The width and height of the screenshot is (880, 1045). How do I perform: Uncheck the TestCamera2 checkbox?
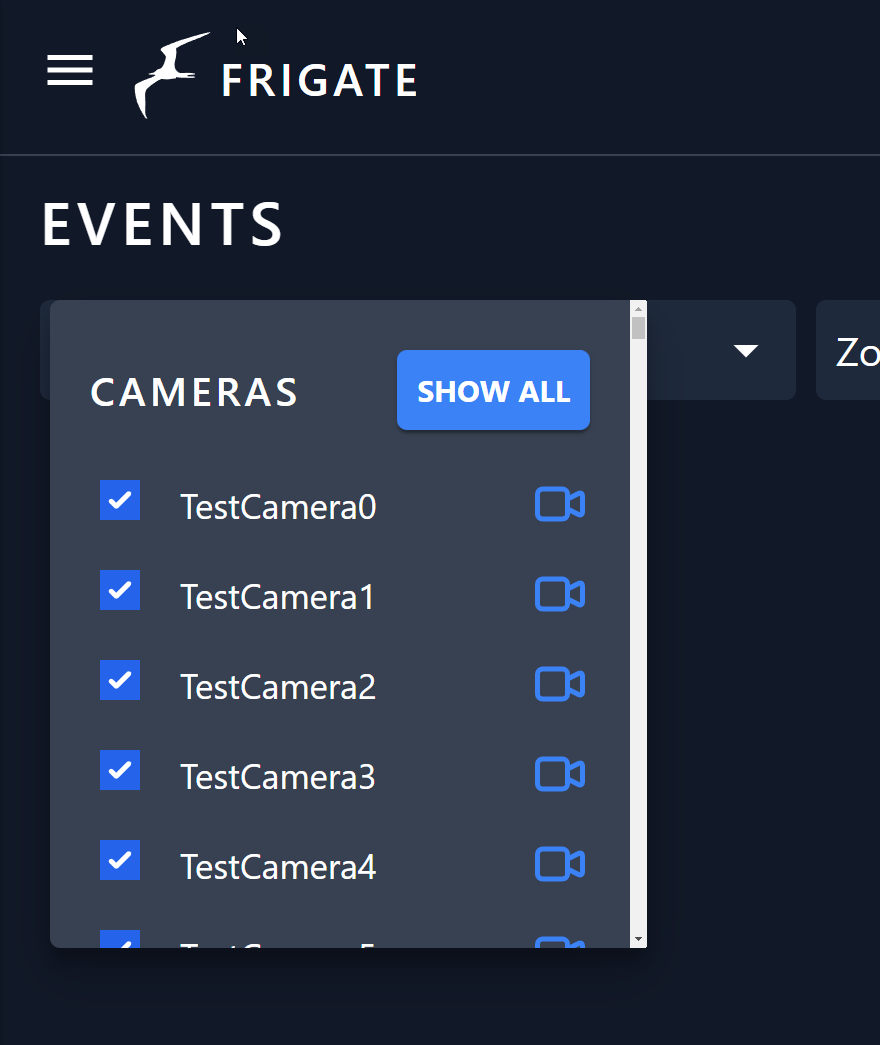click(x=120, y=680)
